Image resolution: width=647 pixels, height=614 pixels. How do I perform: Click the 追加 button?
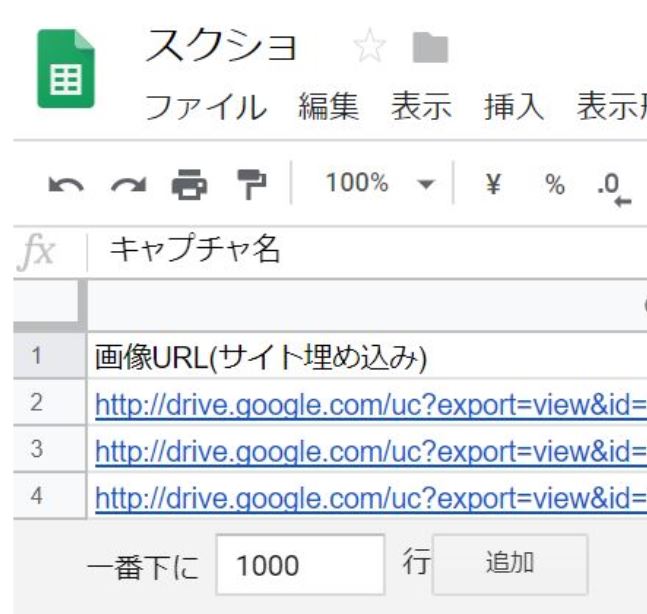(x=509, y=564)
